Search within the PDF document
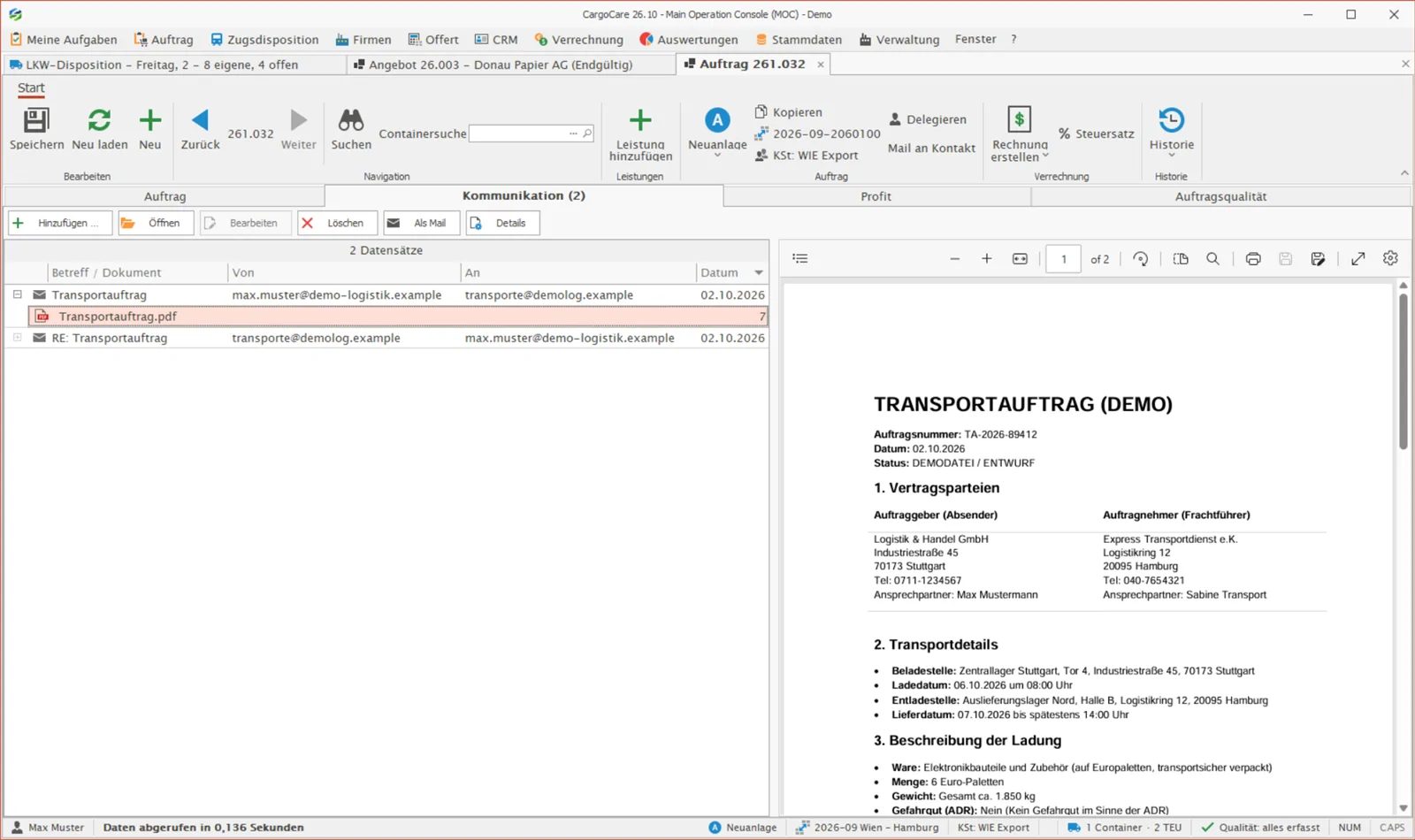Screen dimensions: 1415x840 [x=1212, y=258]
